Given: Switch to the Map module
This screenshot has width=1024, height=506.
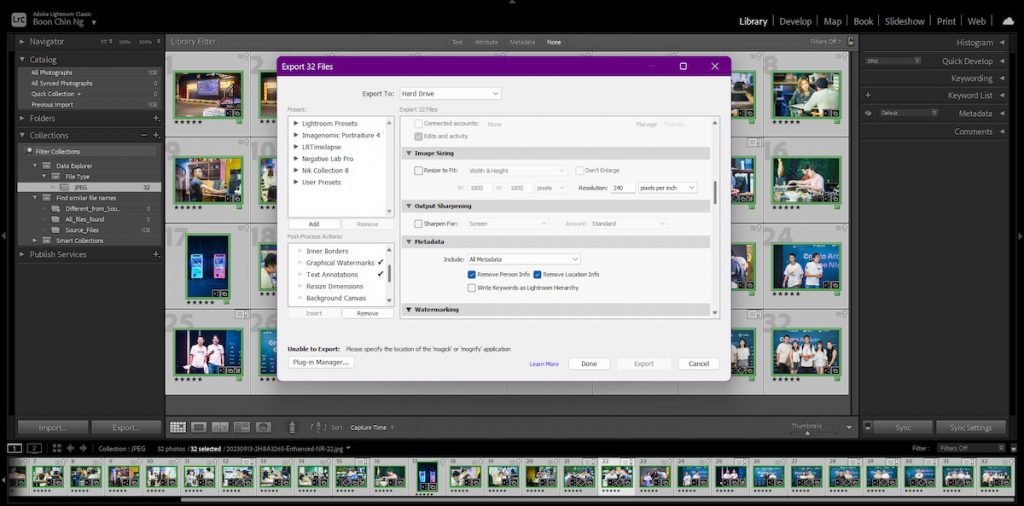Looking at the screenshot, I should [x=833, y=21].
